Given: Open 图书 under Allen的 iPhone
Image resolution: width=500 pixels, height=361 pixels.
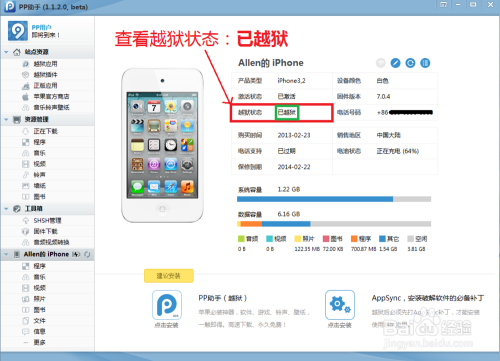Looking at the screenshot, I should (x=39, y=310).
